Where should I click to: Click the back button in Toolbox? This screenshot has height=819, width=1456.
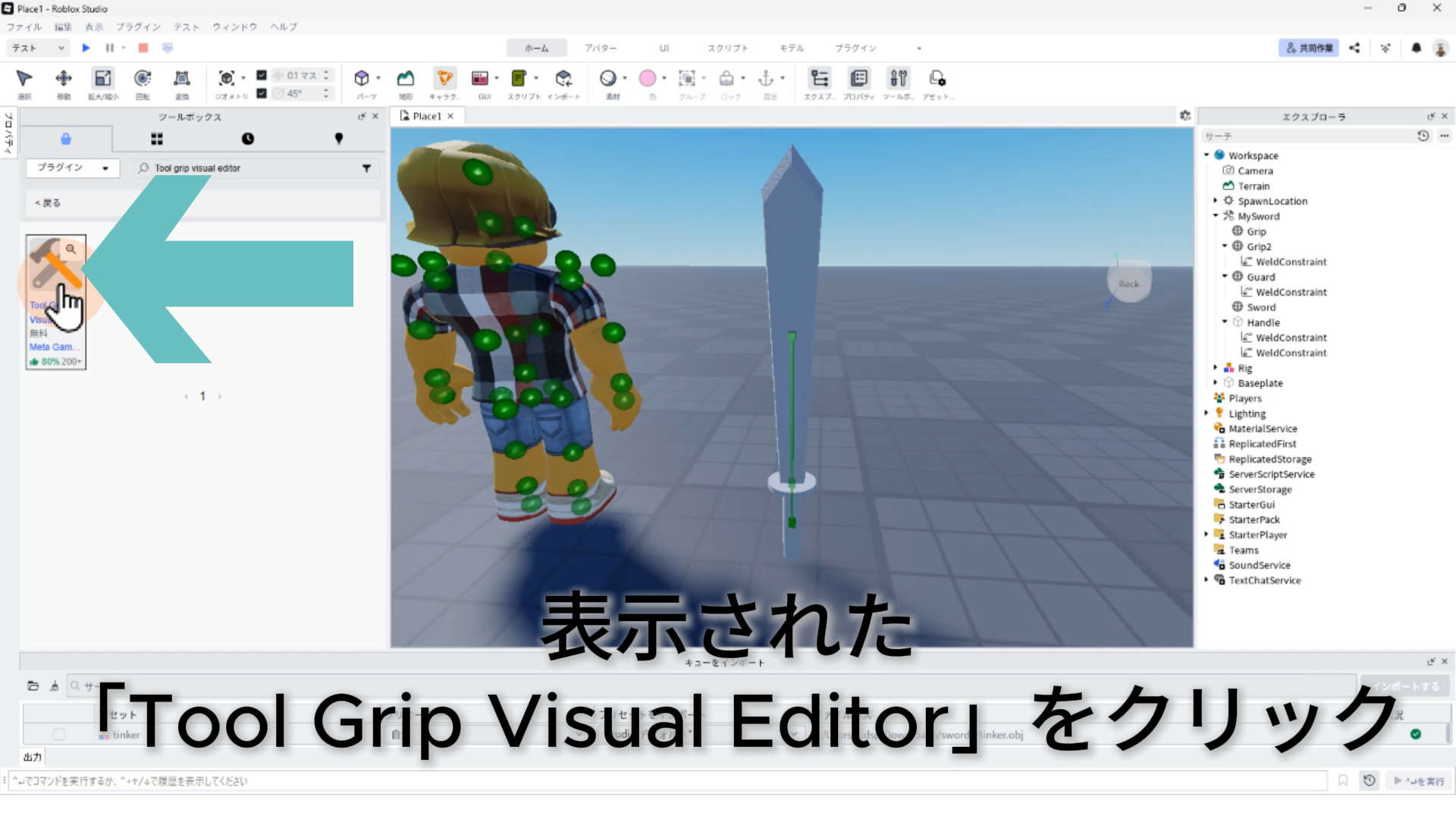point(47,202)
